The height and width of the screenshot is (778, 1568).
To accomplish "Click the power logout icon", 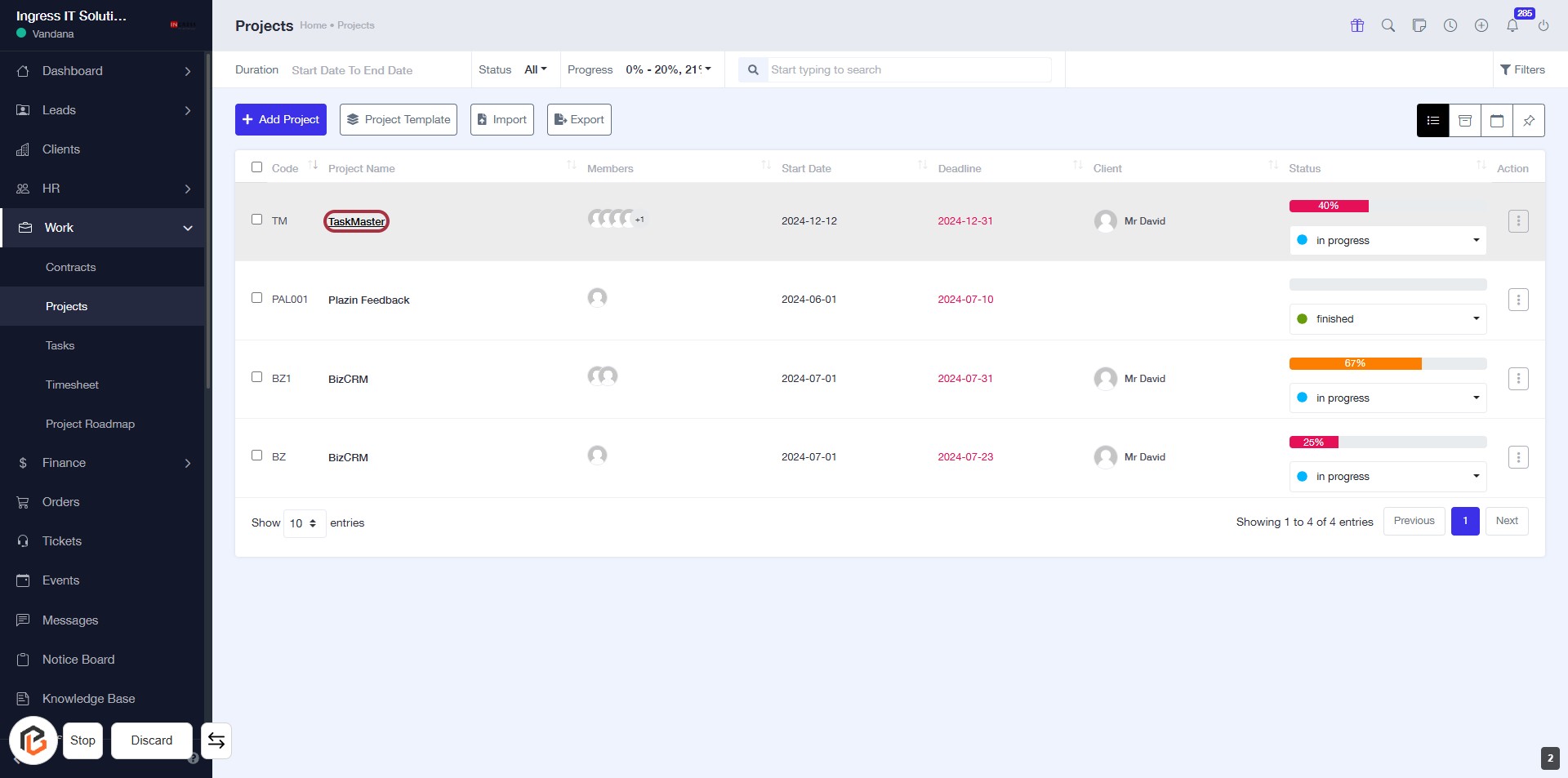I will coord(1543,25).
